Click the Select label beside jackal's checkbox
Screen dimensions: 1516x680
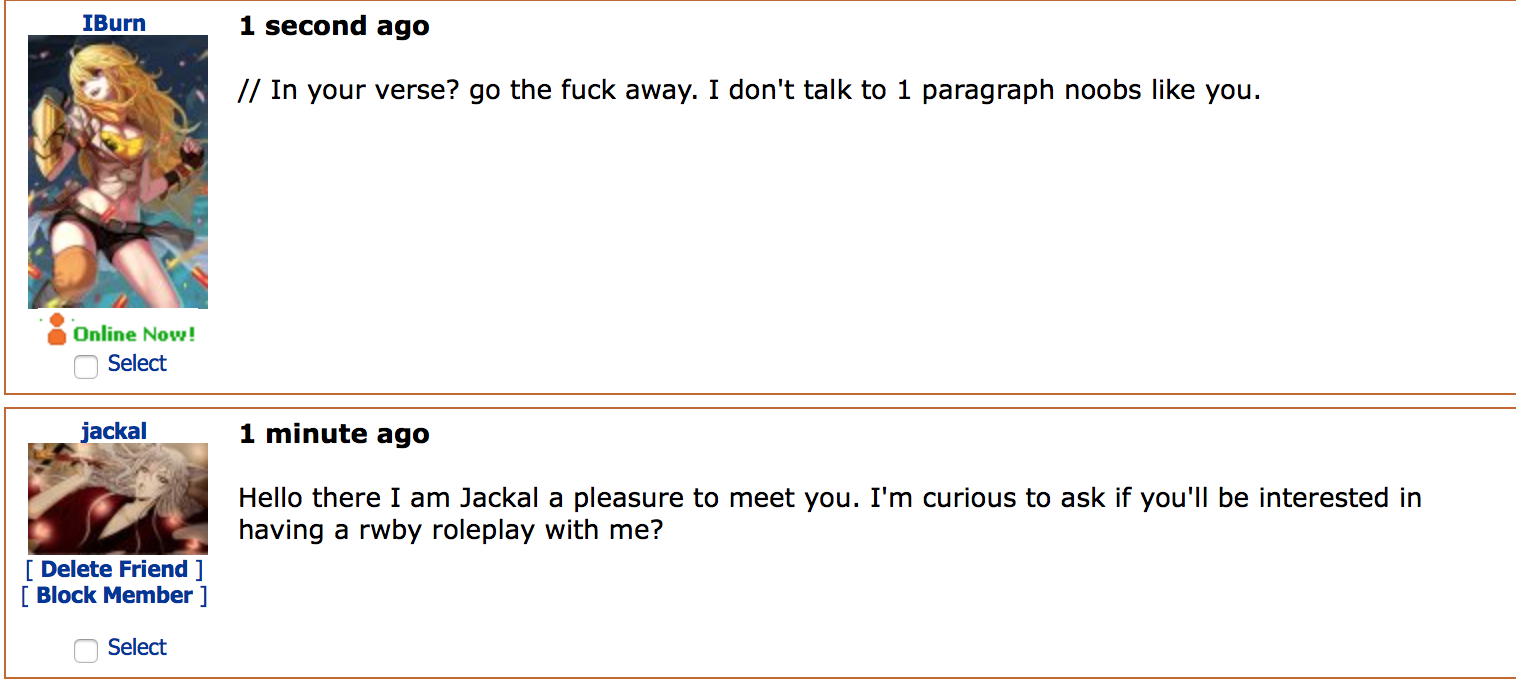pos(137,648)
